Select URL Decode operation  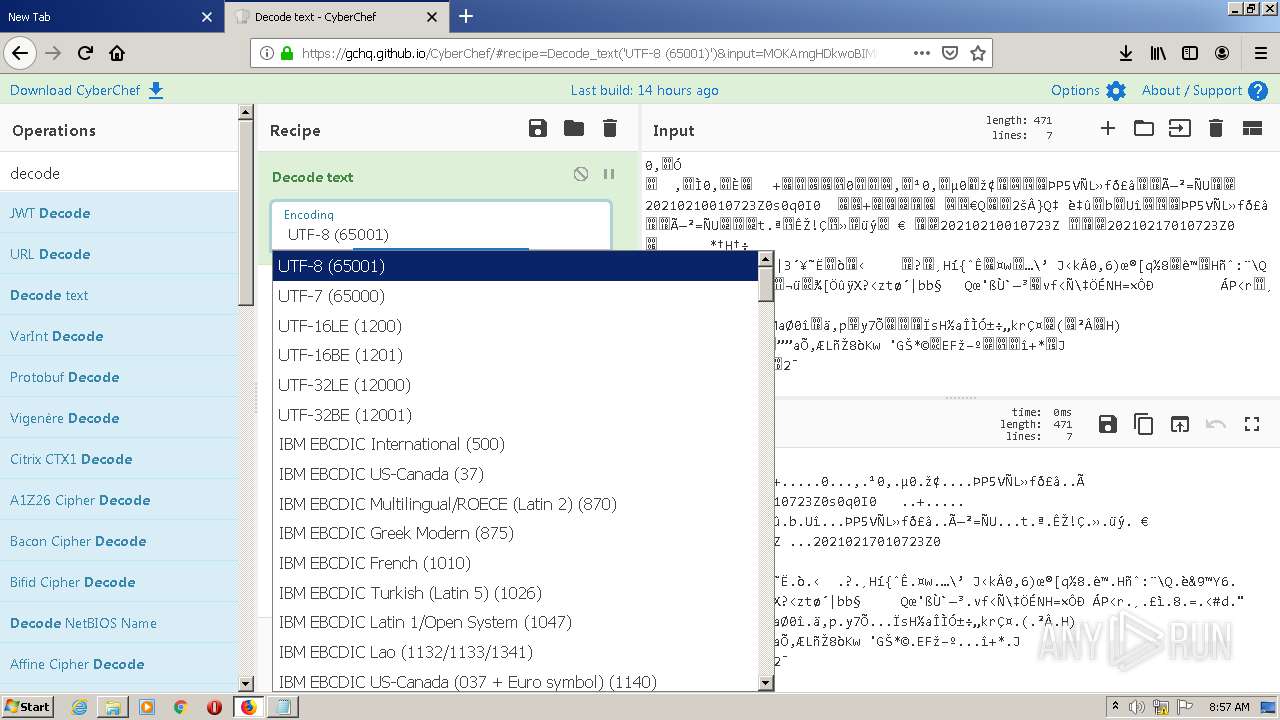(x=119, y=254)
